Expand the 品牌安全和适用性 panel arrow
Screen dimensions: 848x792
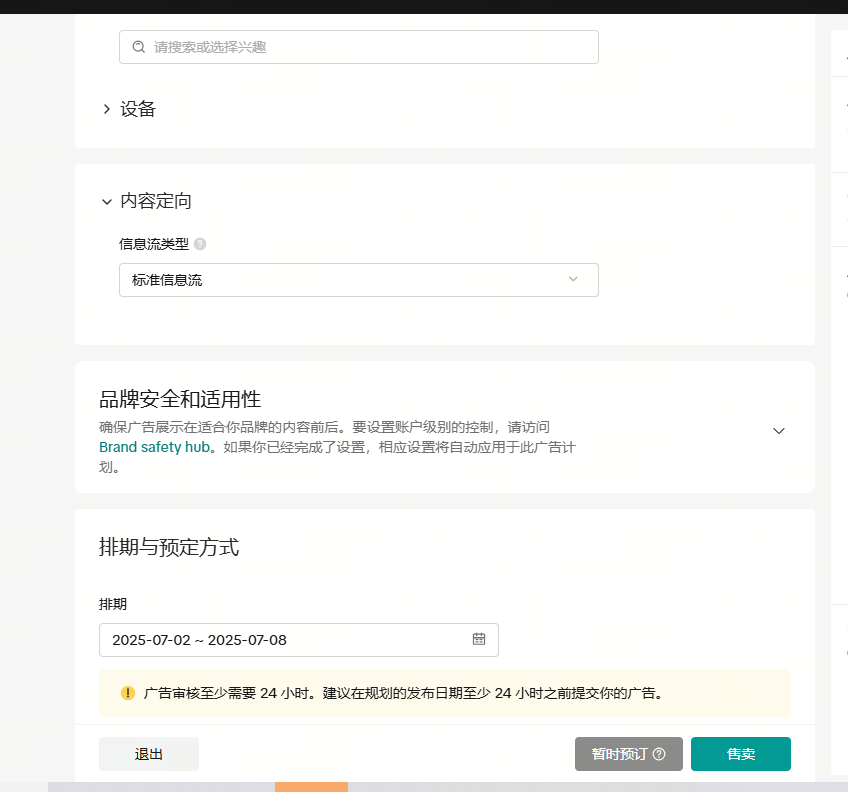[779, 430]
